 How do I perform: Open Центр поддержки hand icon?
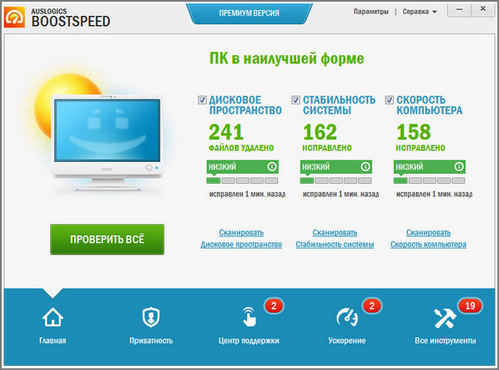249,317
